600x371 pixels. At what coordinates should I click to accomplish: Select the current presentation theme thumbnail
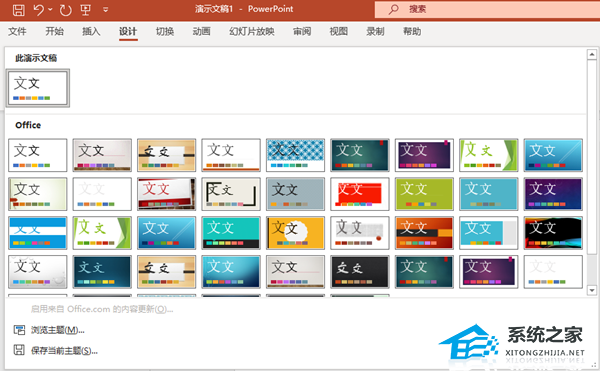pyautogui.click(x=38, y=88)
